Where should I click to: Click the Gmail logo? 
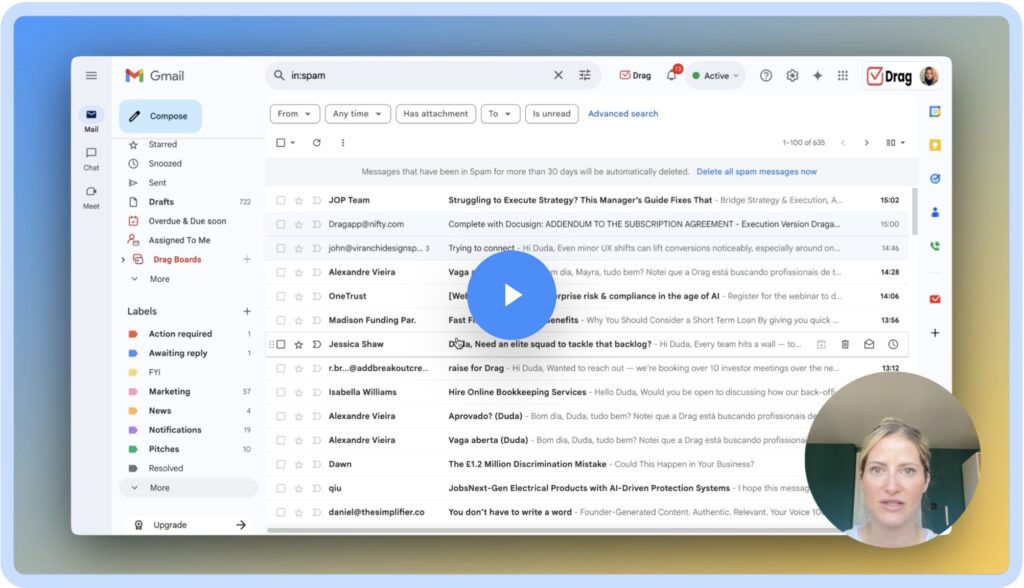pos(155,76)
